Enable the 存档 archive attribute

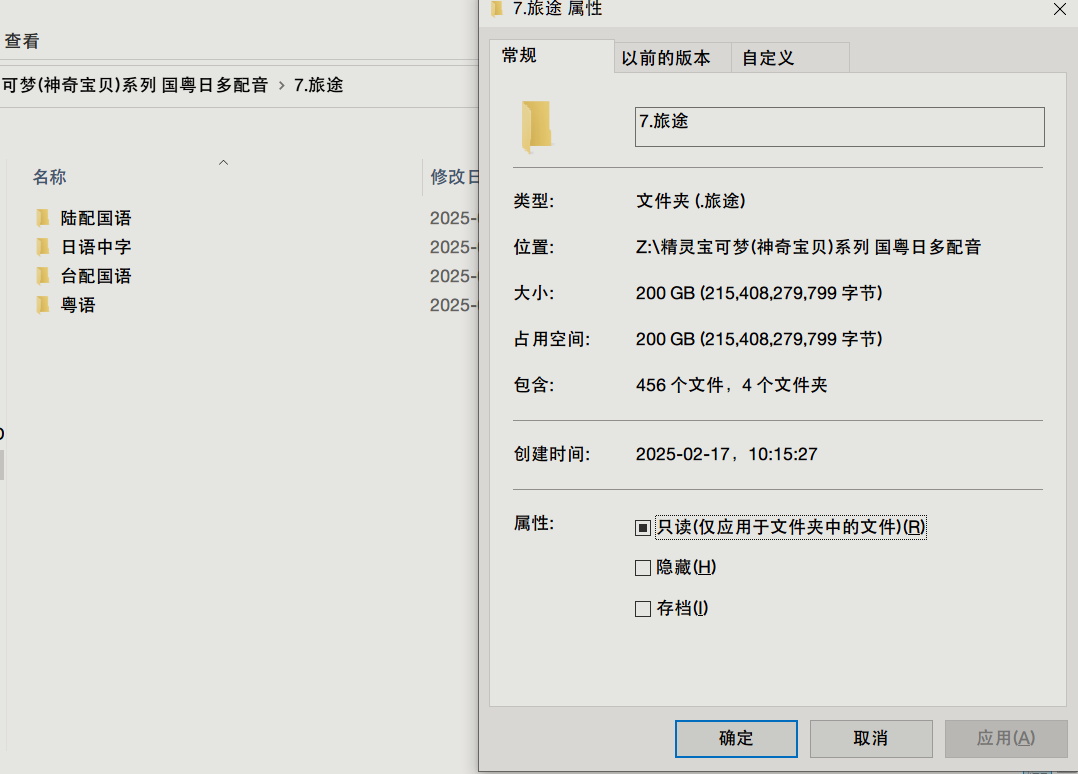point(642,607)
